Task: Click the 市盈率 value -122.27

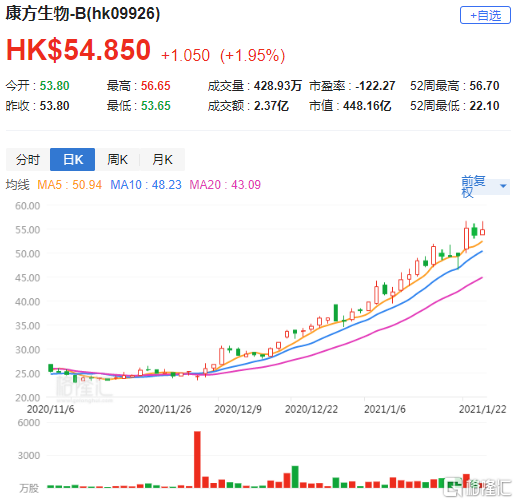Action: [x=375, y=86]
